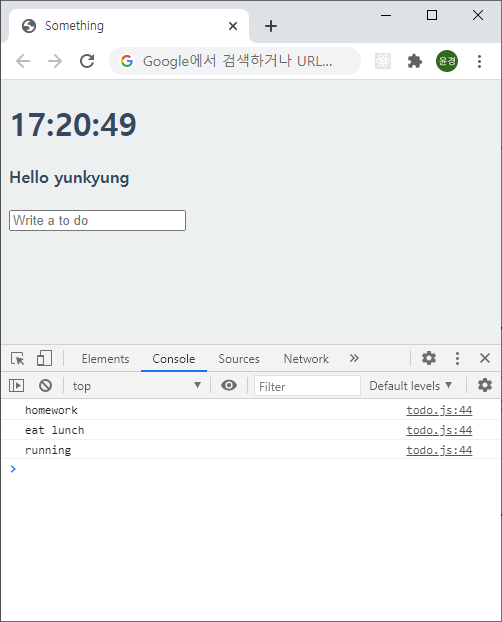Open DevTools settings gear
The height and width of the screenshot is (622, 502).
point(429,358)
